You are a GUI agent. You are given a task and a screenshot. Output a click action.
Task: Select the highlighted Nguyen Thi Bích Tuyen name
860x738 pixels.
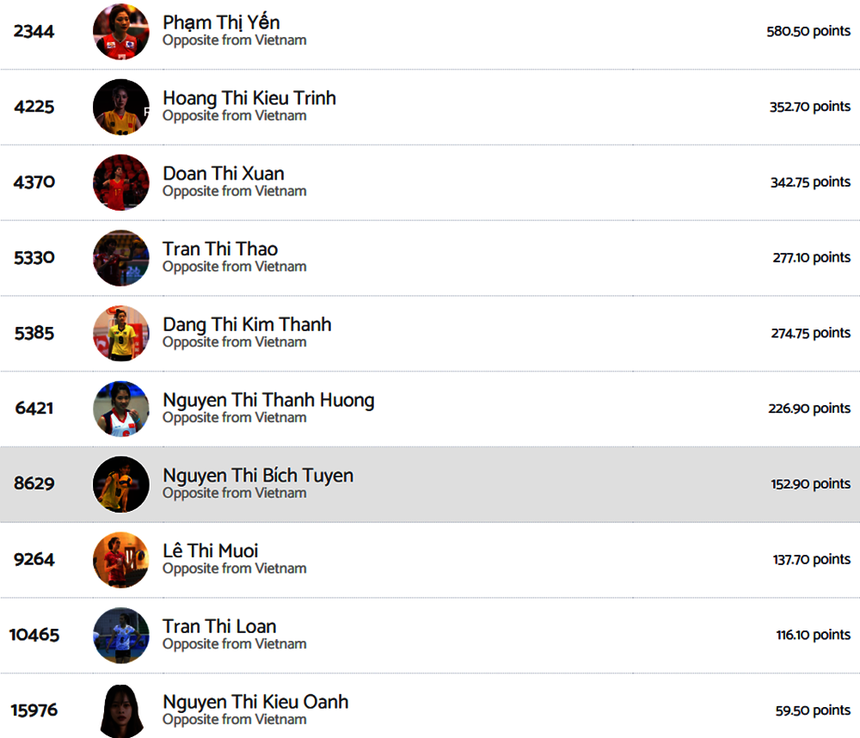click(x=258, y=476)
